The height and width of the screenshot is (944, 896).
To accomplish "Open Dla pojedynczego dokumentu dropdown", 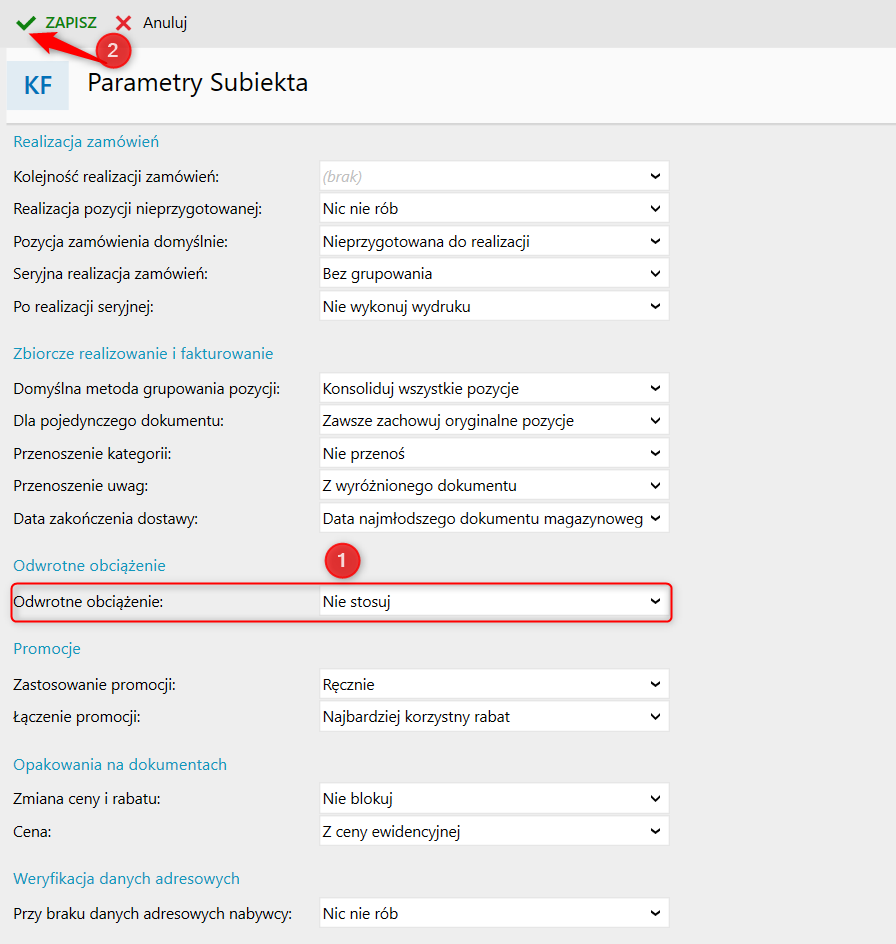I will coord(493,420).
